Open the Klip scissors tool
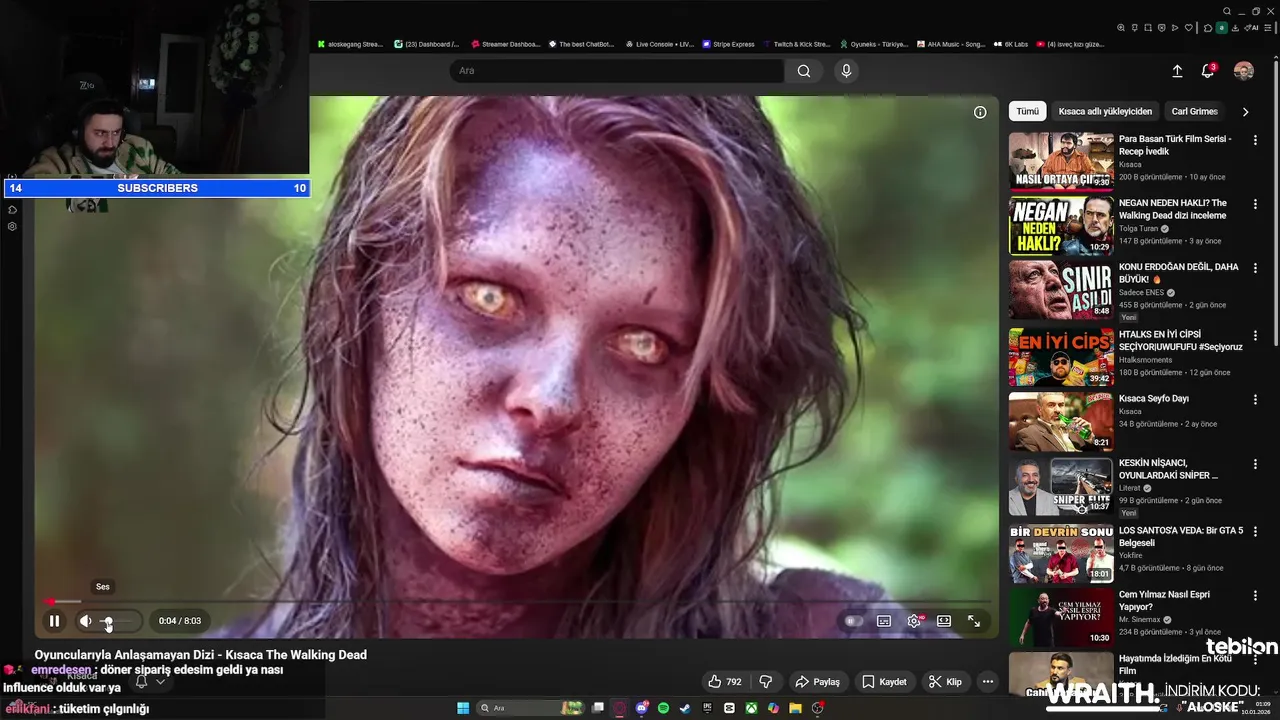The width and height of the screenshot is (1280, 720). pyautogui.click(x=945, y=682)
